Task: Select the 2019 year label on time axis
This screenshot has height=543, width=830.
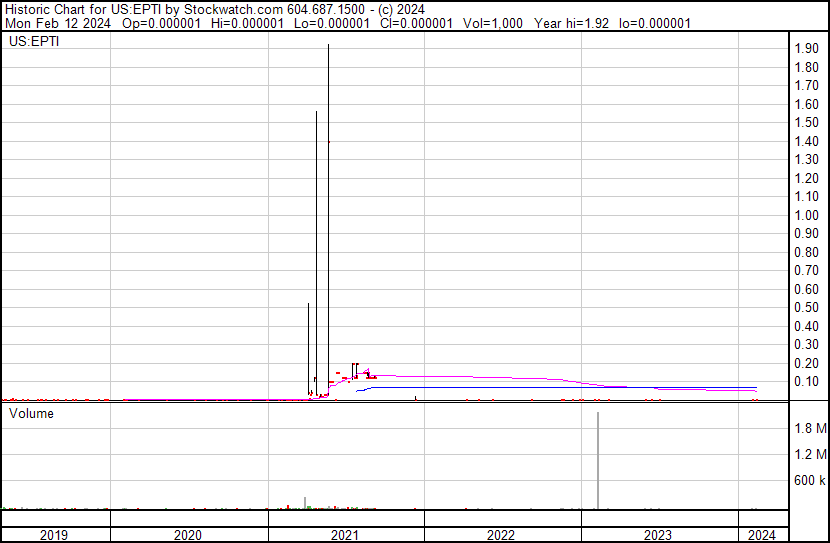Action: (x=54, y=535)
